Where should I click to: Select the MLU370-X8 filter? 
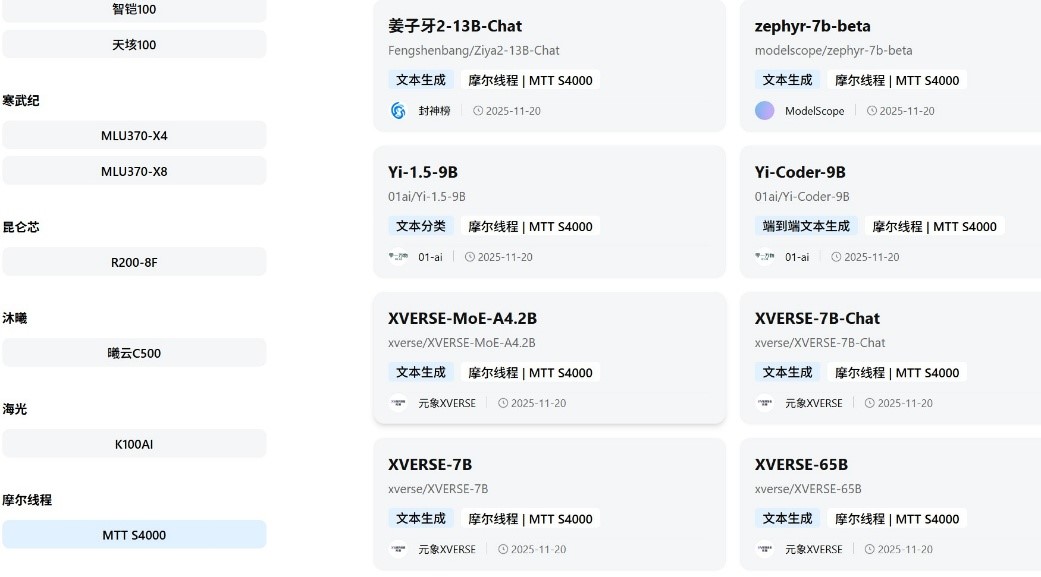(x=134, y=171)
